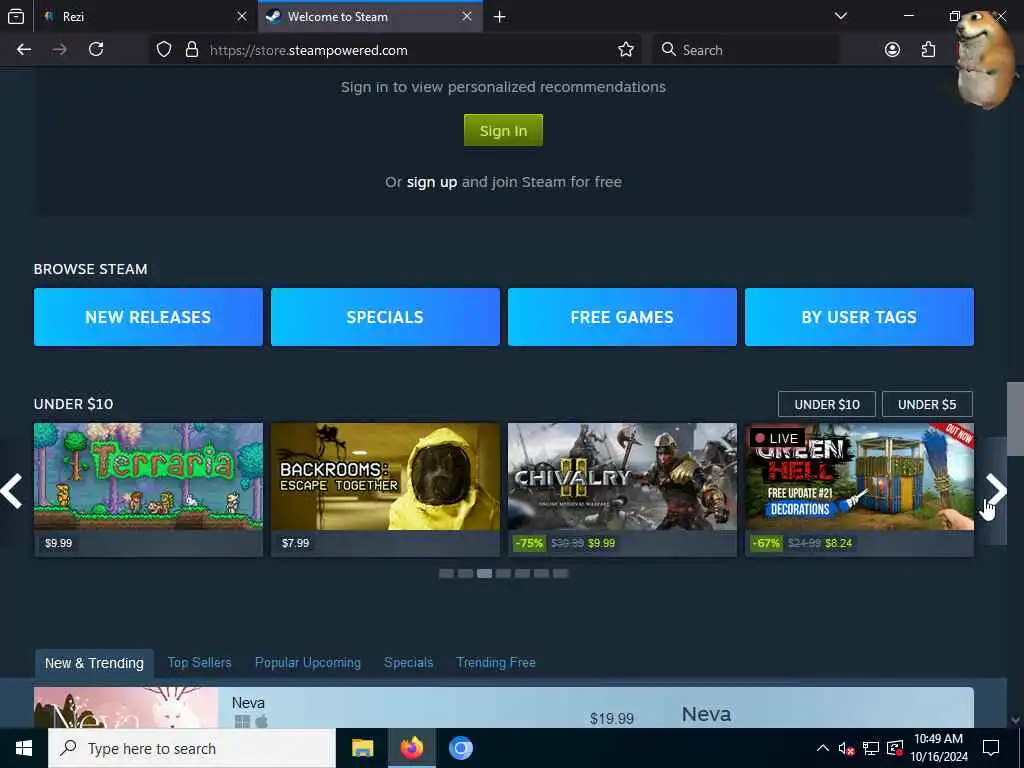Follow the sign up link
The image size is (1024, 768).
tap(432, 182)
